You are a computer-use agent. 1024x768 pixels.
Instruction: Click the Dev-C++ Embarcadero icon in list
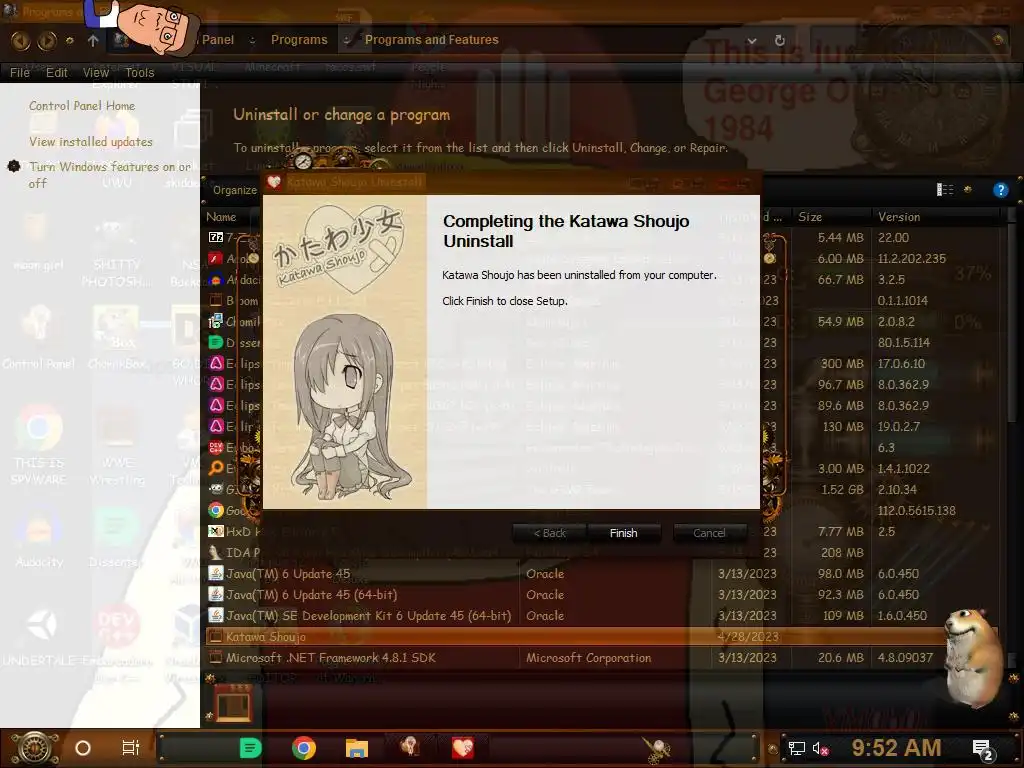(x=216, y=447)
